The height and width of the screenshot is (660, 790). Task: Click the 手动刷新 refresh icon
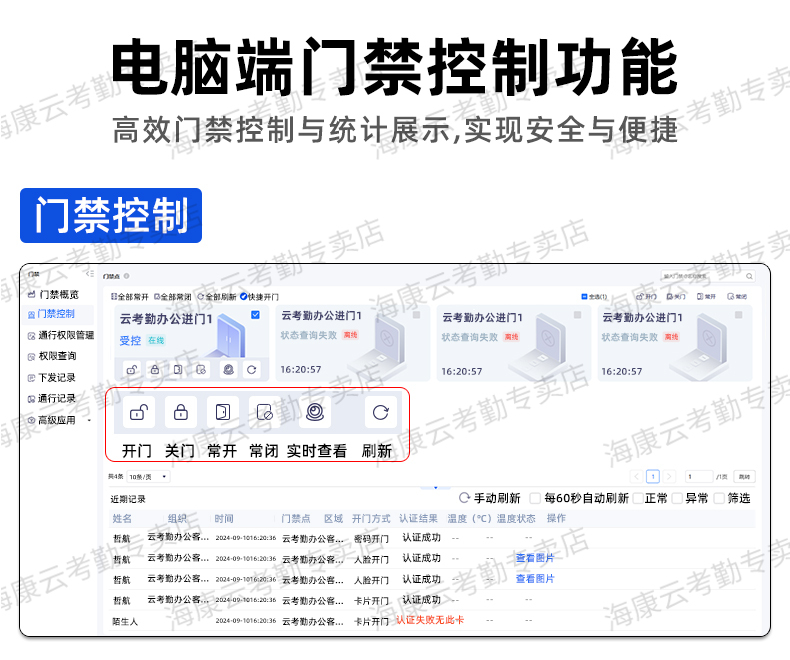(464, 498)
